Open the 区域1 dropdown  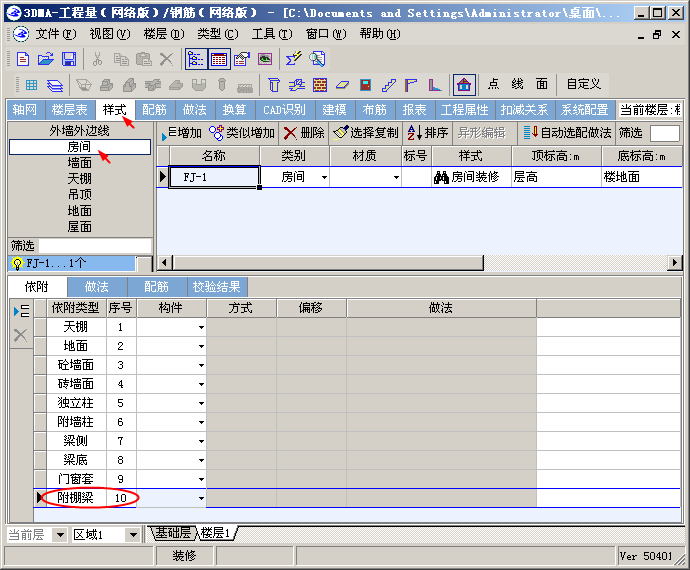132,535
